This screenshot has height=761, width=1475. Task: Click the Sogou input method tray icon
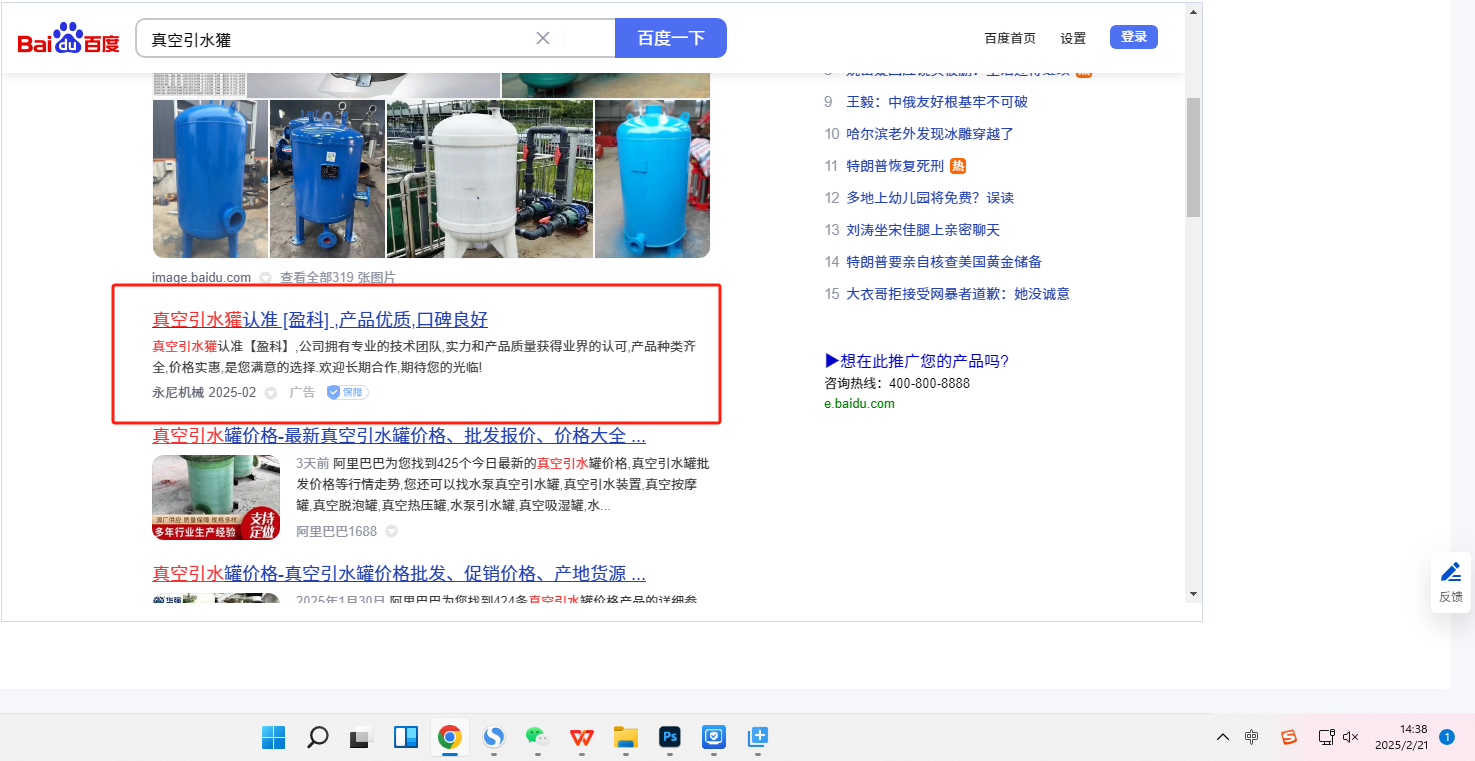pos(1289,738)
